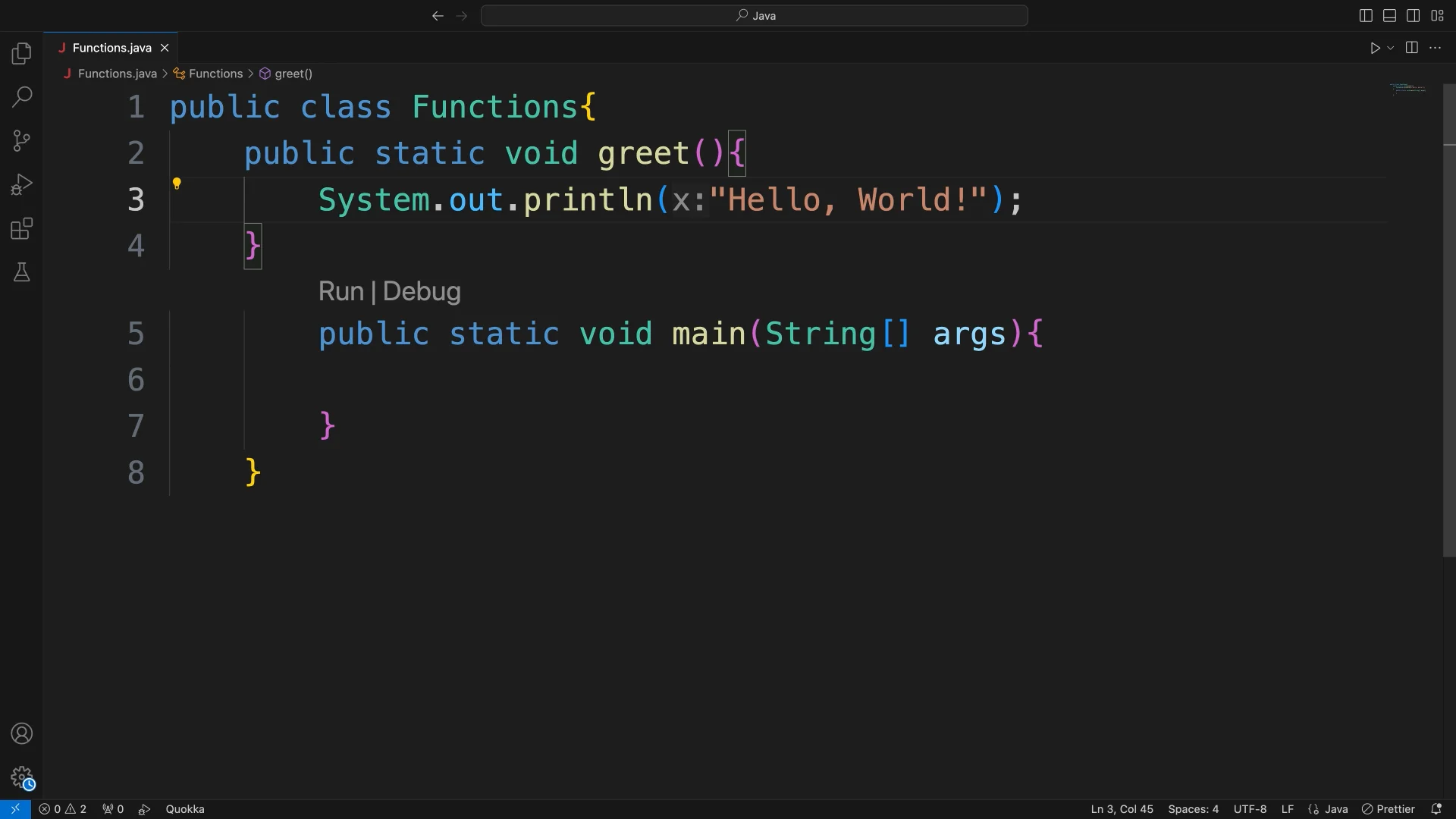
Task: Click the Run code lens link
Action: (x=340, y=291)
